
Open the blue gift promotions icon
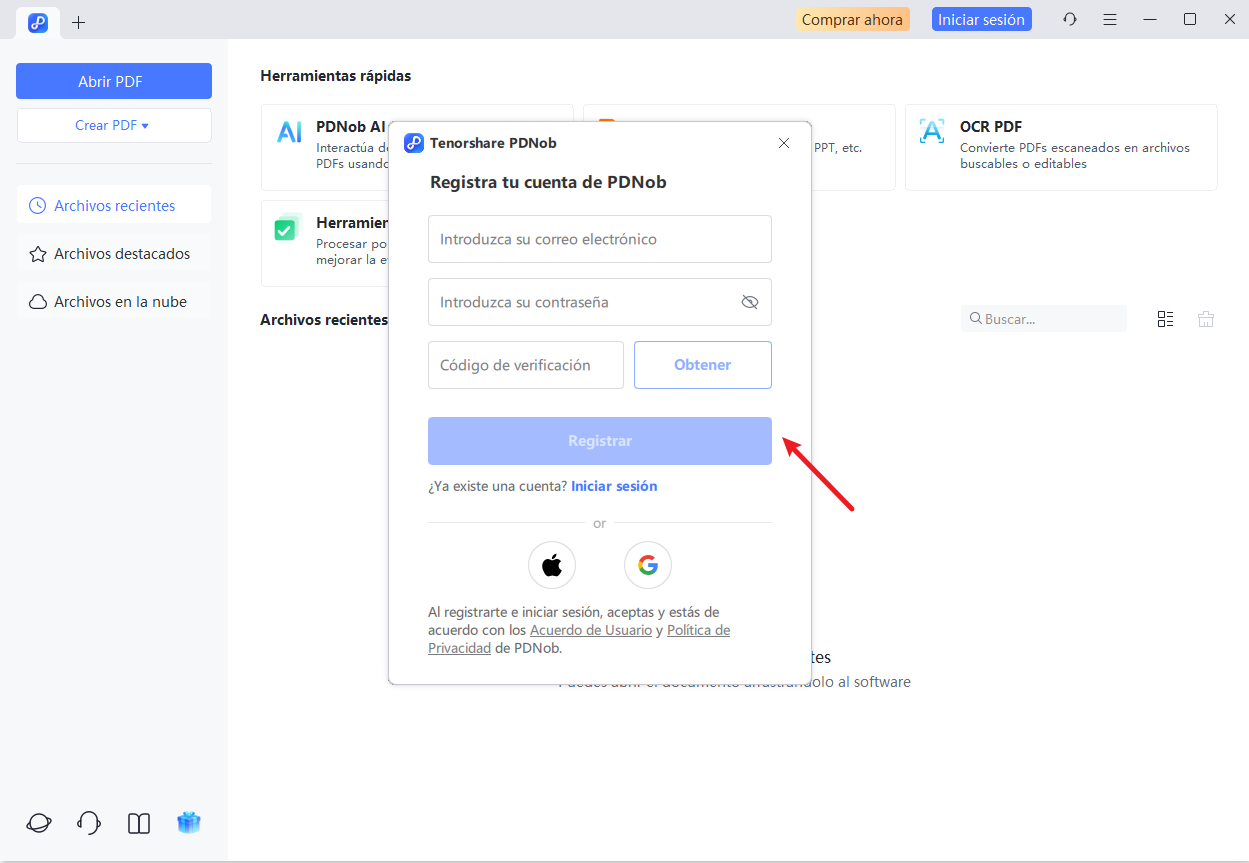(x=188, y=822)
